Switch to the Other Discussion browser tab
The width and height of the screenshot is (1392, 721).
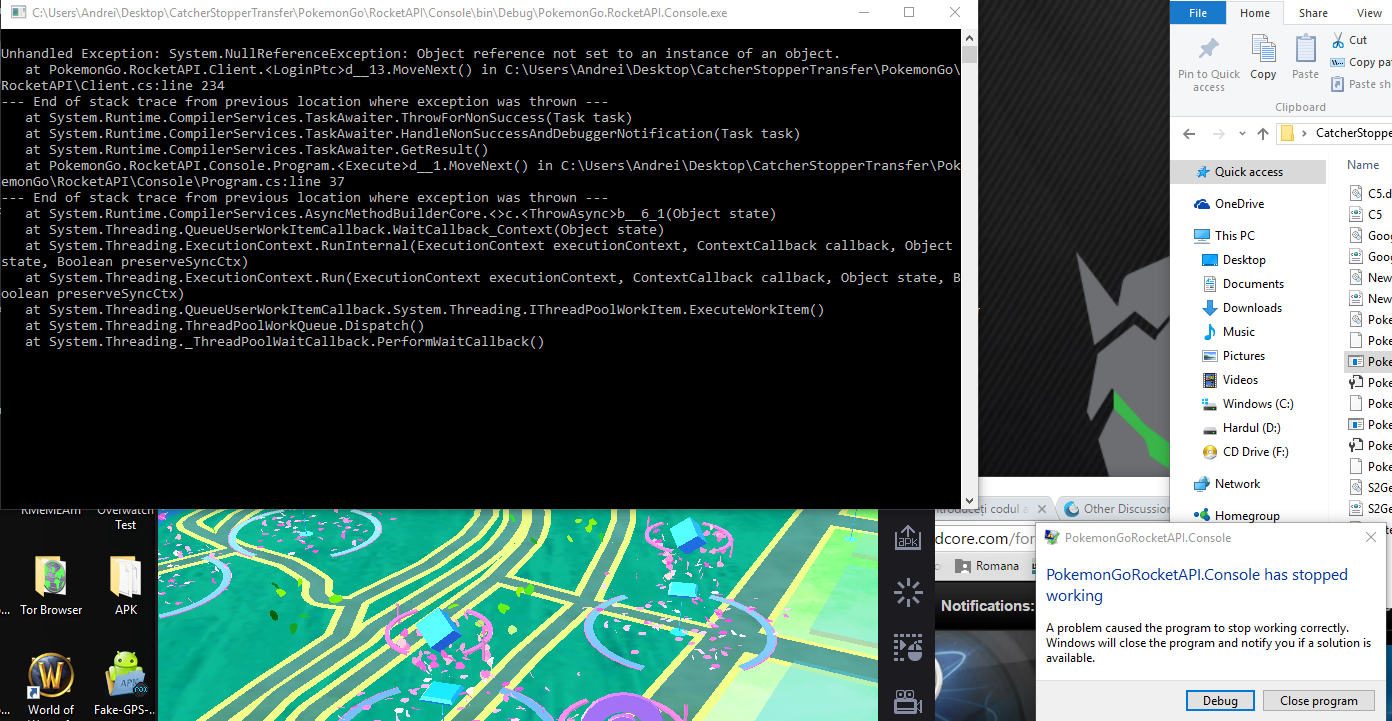point(1118,509)
